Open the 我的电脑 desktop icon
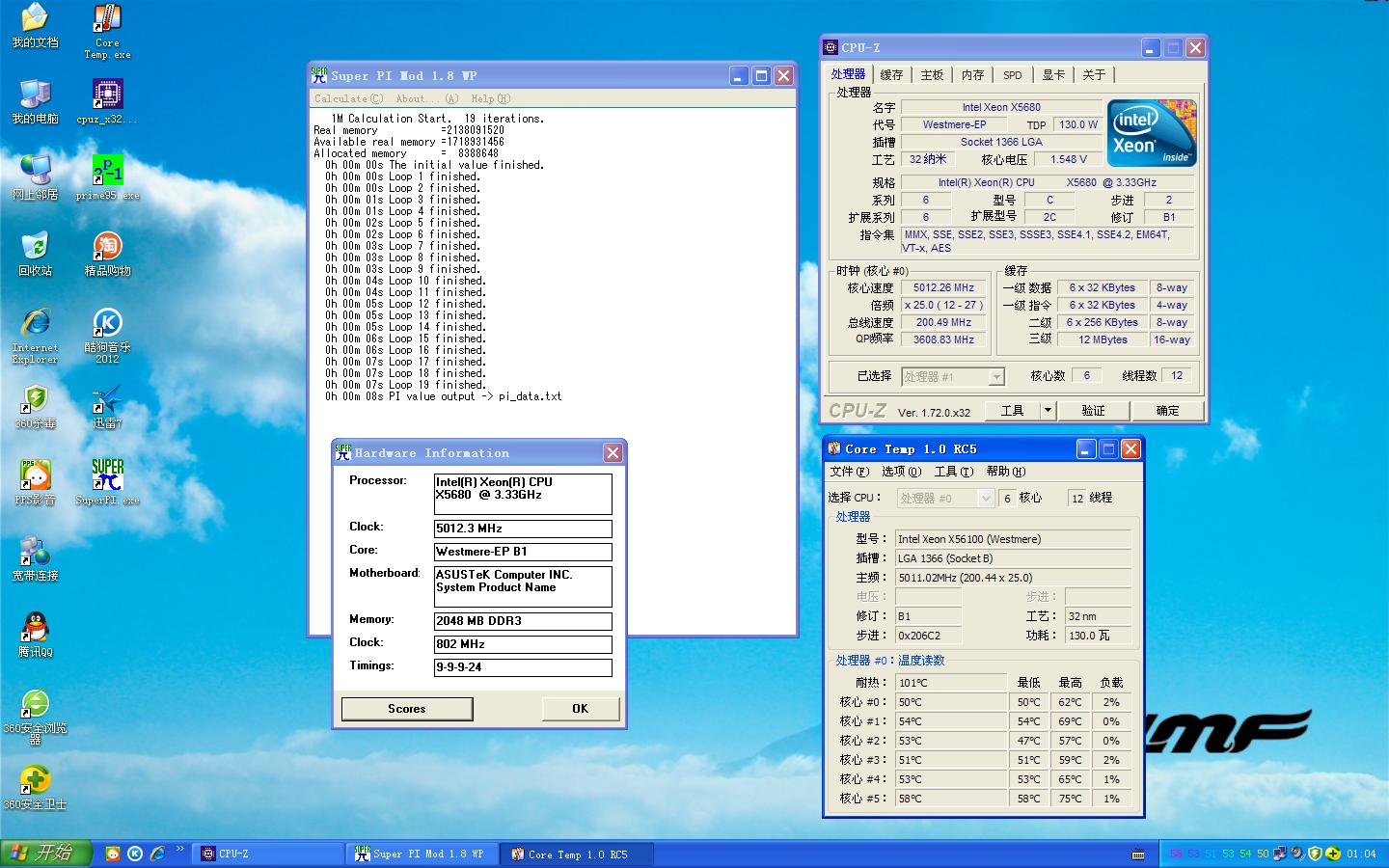Screen dimensions: 1389x868 35,101
